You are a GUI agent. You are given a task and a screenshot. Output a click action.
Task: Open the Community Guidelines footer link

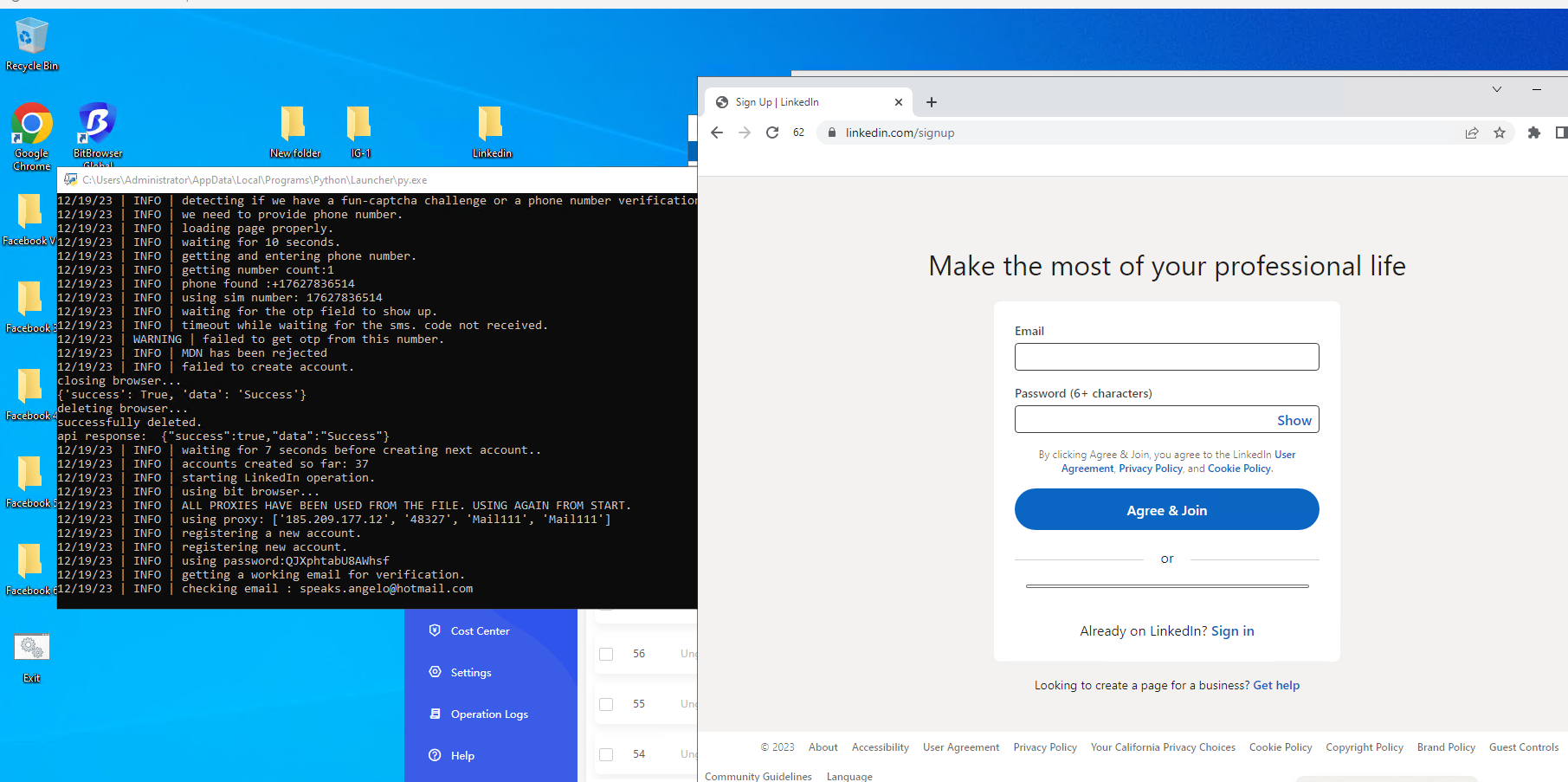pos(758,776)
